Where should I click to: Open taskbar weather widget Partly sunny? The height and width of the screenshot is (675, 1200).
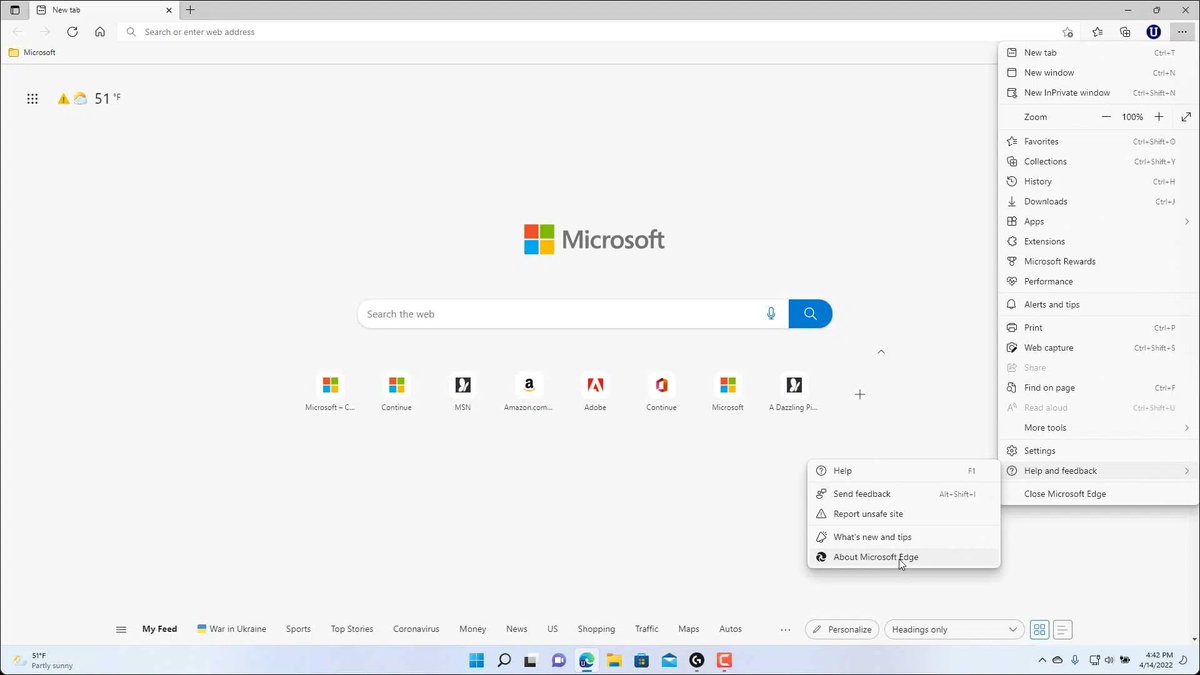click(45, 661)
